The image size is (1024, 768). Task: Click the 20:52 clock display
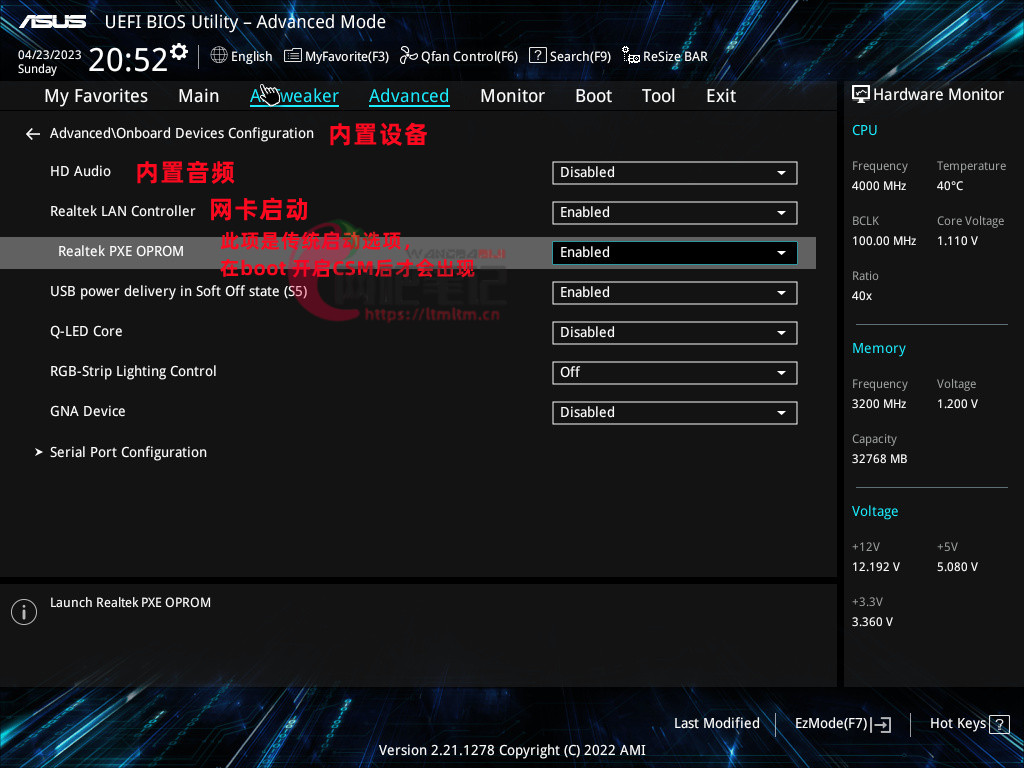[x=128, y=59]
